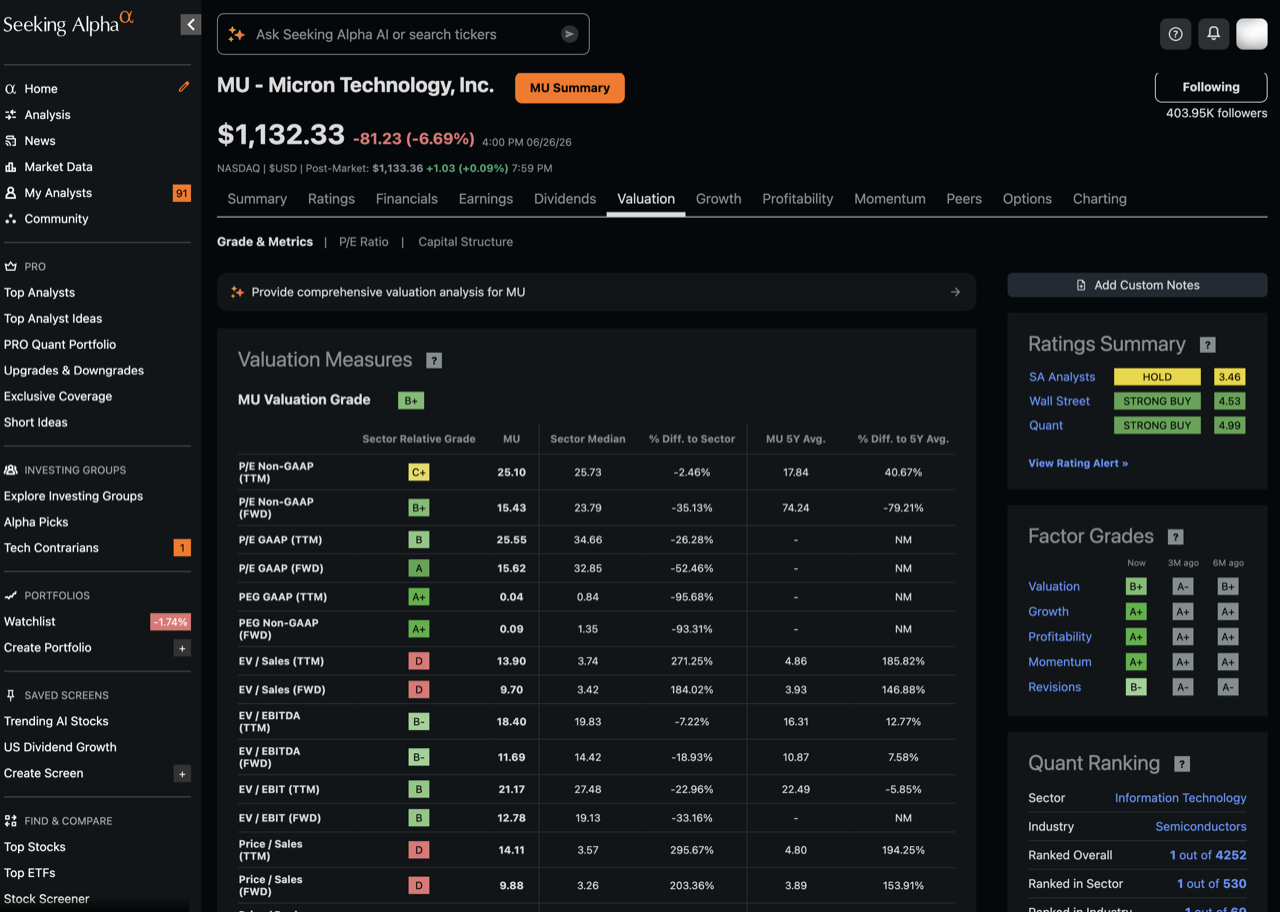Switch to the Growth tab

click(x=719, y=199)
